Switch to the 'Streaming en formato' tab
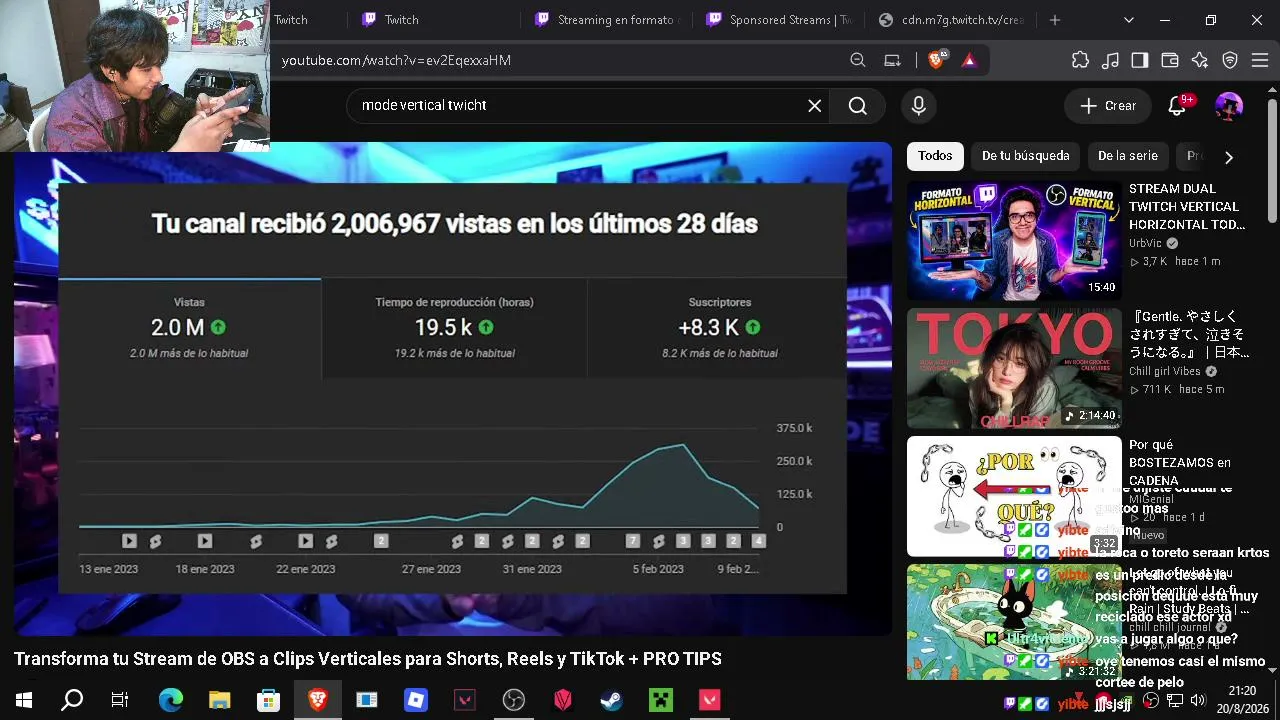 605,20
